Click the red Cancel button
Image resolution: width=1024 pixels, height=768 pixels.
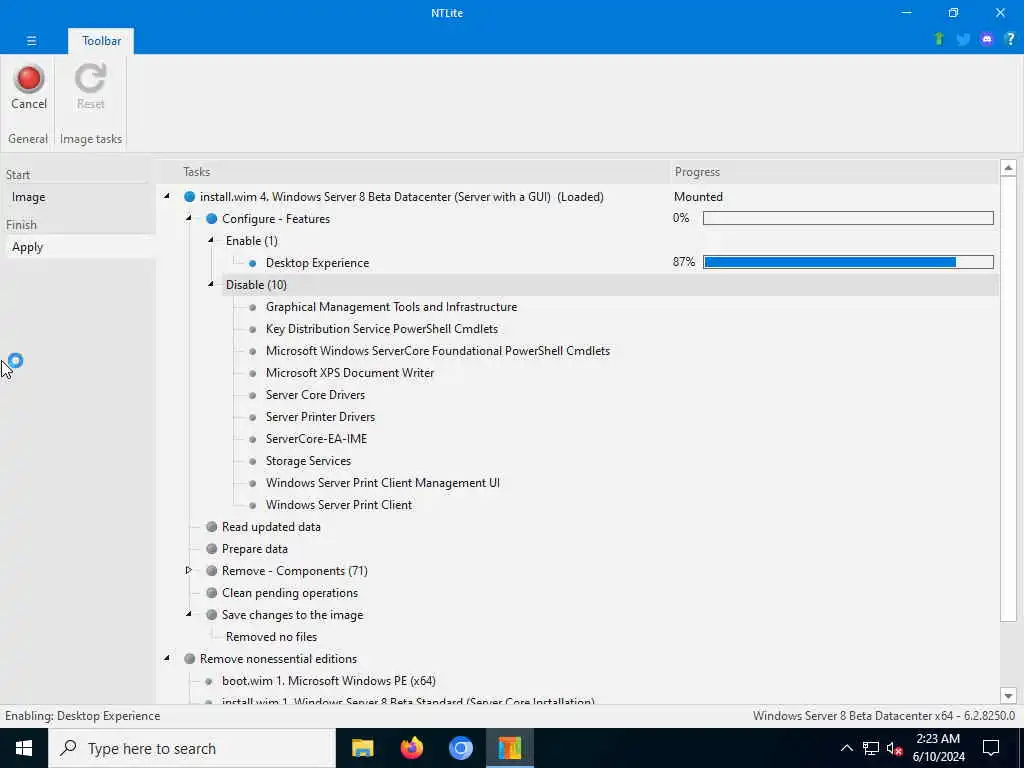29,87
